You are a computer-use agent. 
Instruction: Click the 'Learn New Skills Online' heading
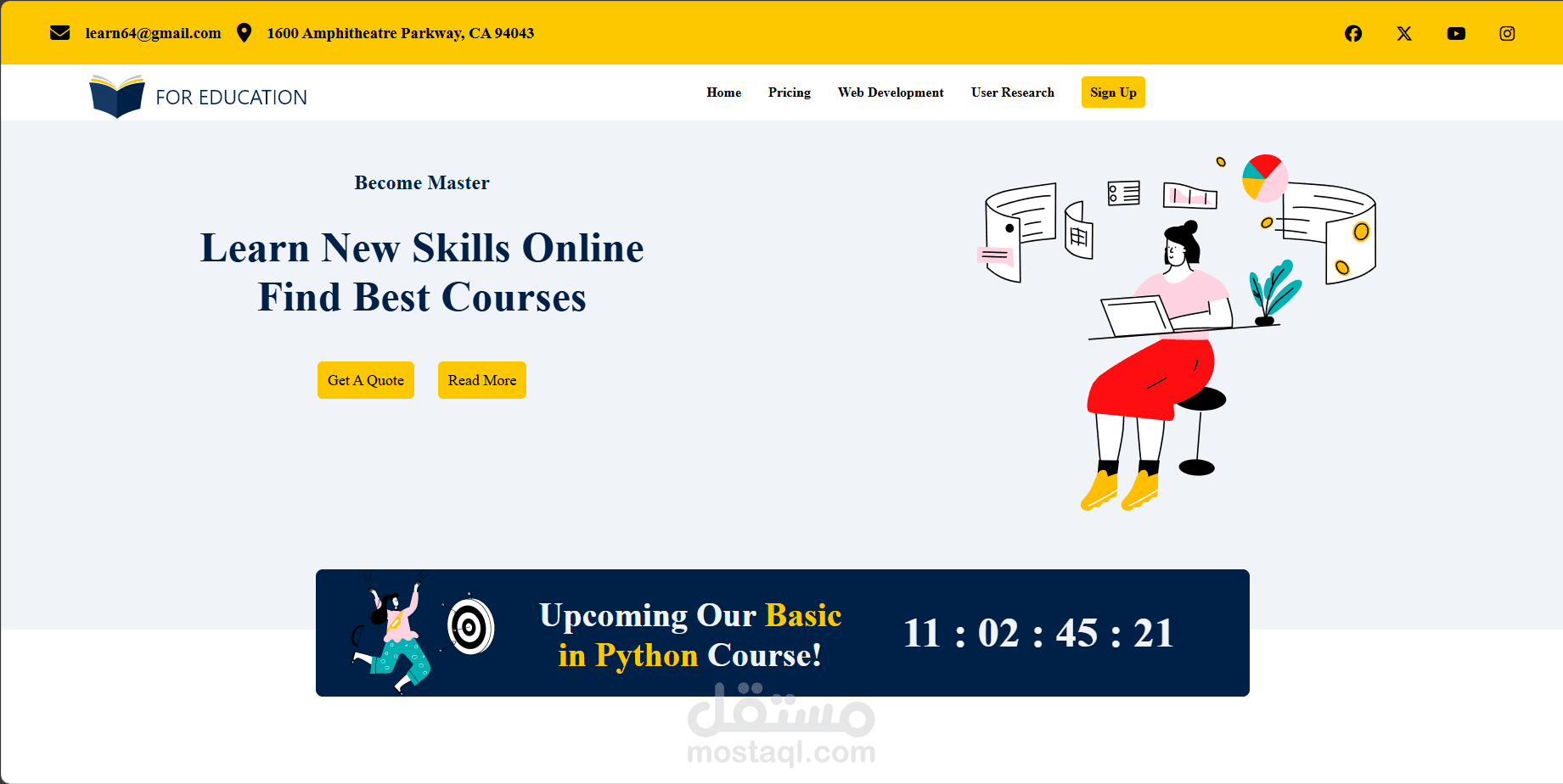[422, 248]
